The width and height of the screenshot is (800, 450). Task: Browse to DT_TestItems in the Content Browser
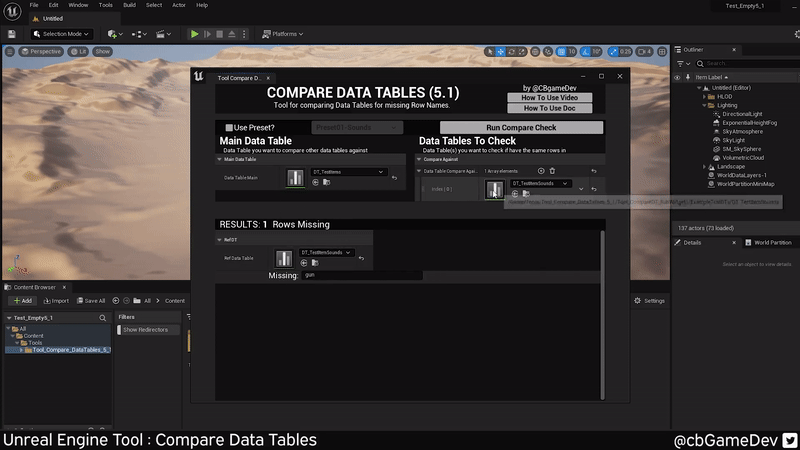pos(327,182)
